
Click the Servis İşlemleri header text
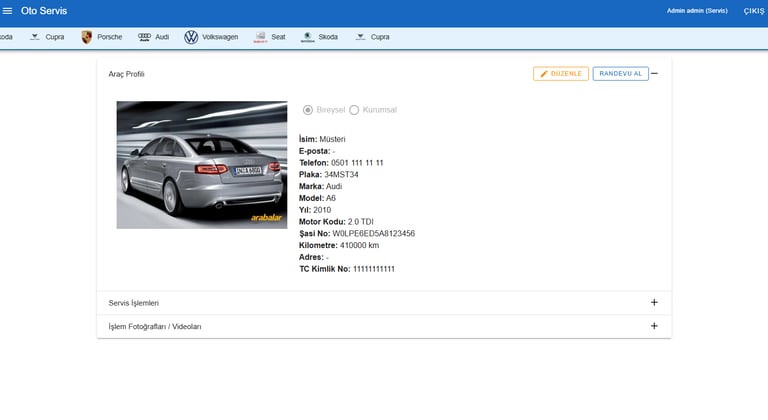(x=134, y=303)
